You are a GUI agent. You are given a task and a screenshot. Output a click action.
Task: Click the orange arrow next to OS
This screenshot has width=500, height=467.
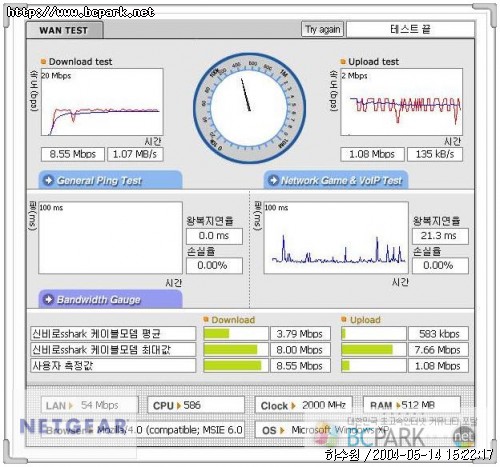pyautogui.click(x=282, y=430)
